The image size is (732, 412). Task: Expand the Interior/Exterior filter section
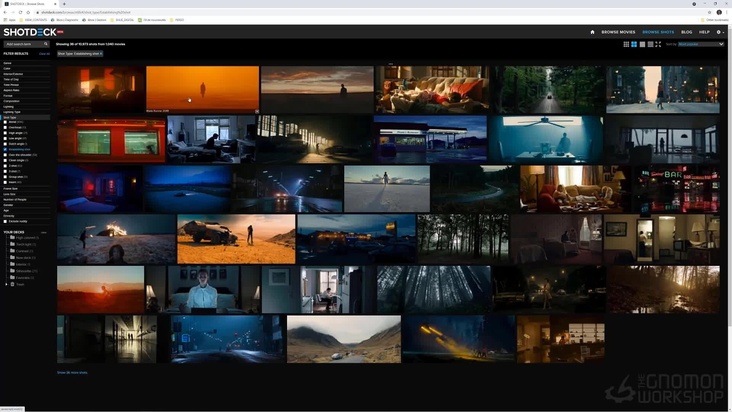point(26,74)
